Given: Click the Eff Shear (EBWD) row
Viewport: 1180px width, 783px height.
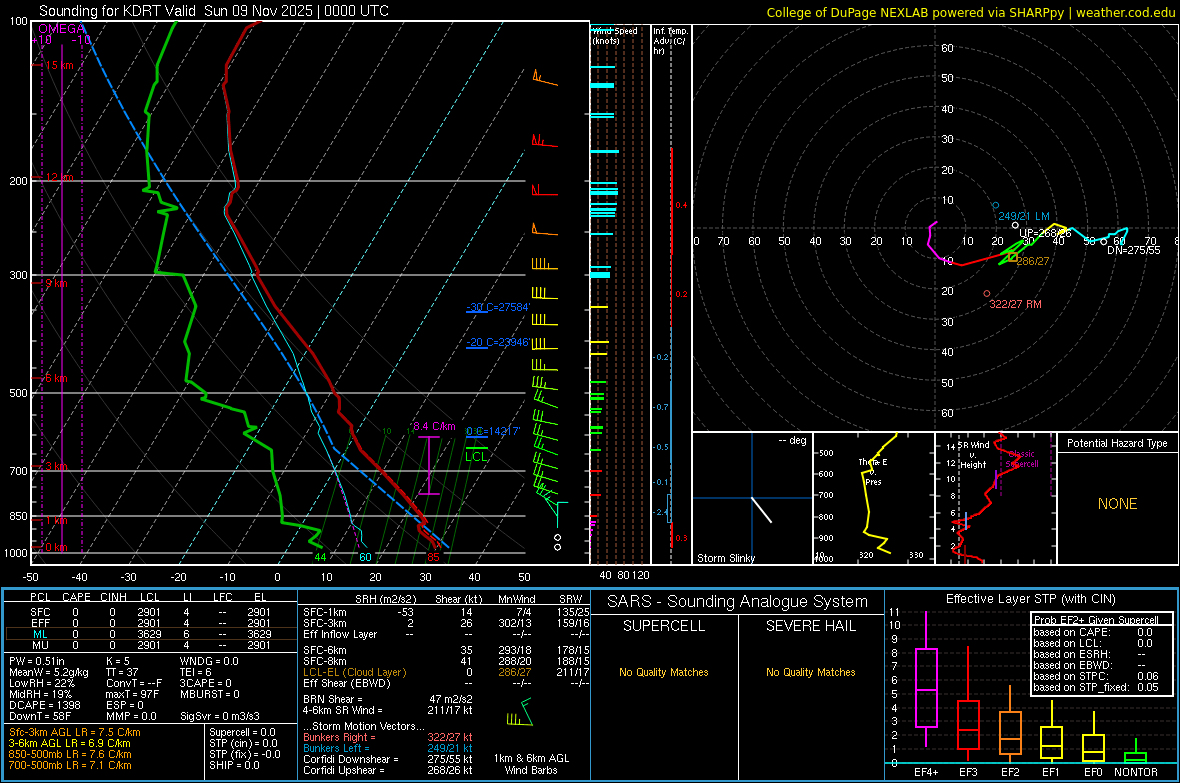Looking at the screenshot, I should tap(446, 683).
